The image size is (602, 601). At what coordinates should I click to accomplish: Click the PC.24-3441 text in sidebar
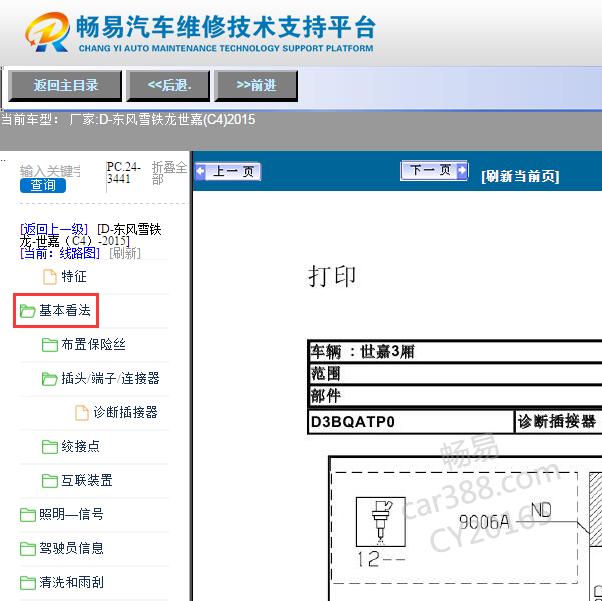pos(124,173)
